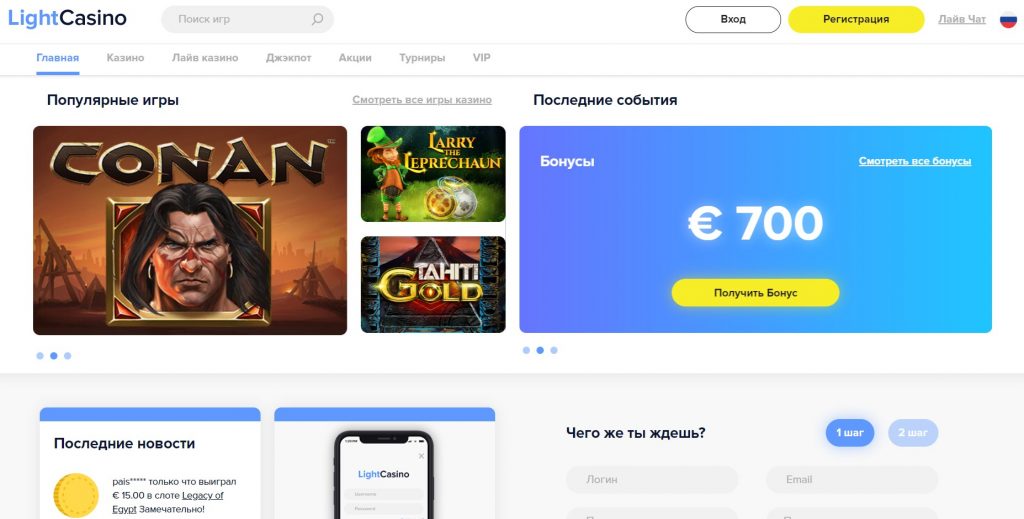Viewport: 1024px width, 519px height.
Task: Open the Казино tab
Action: 125,57
